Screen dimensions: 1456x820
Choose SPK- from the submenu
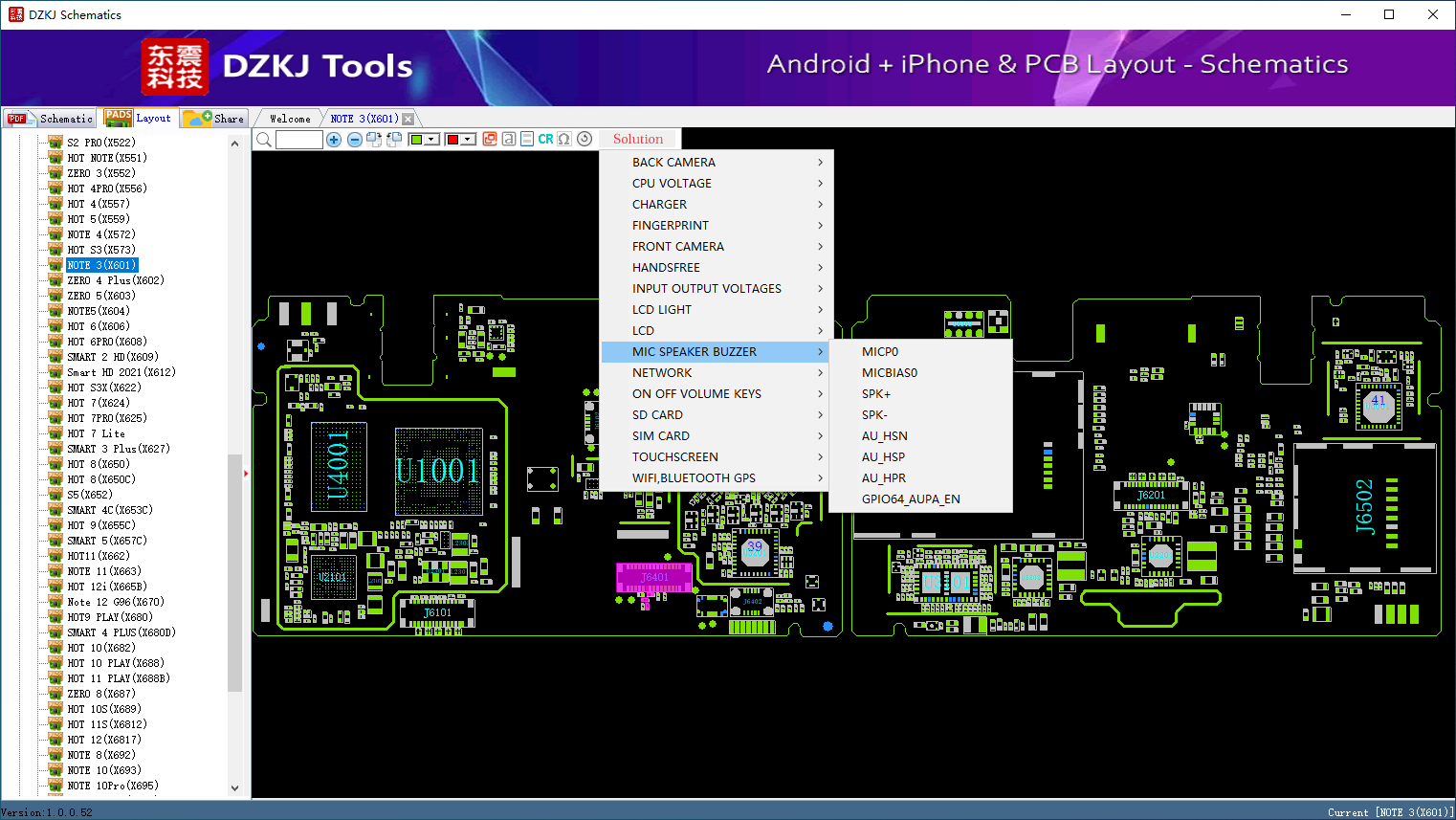tap(920, 415)
